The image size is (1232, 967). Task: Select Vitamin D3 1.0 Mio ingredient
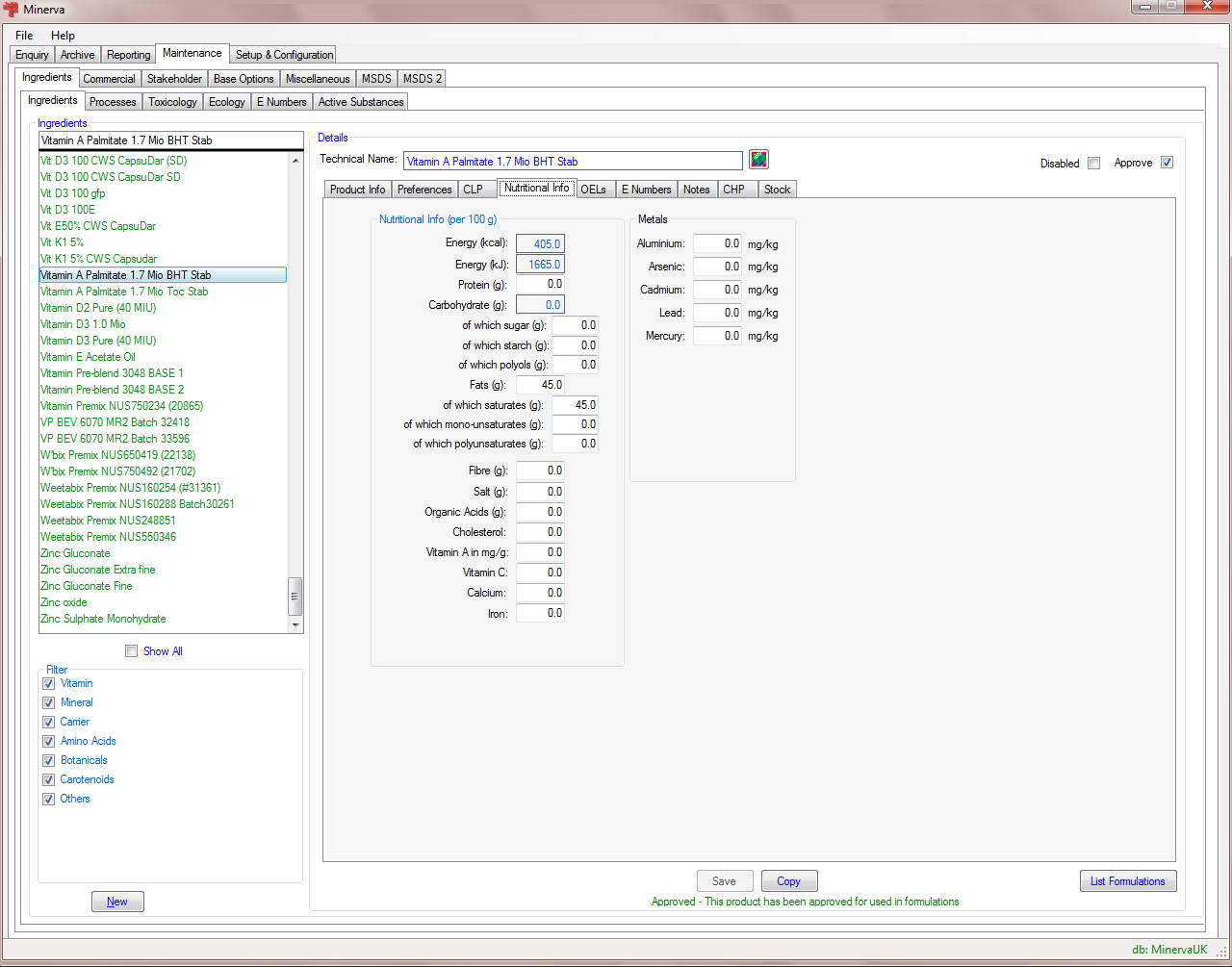(x=83, y=324)
